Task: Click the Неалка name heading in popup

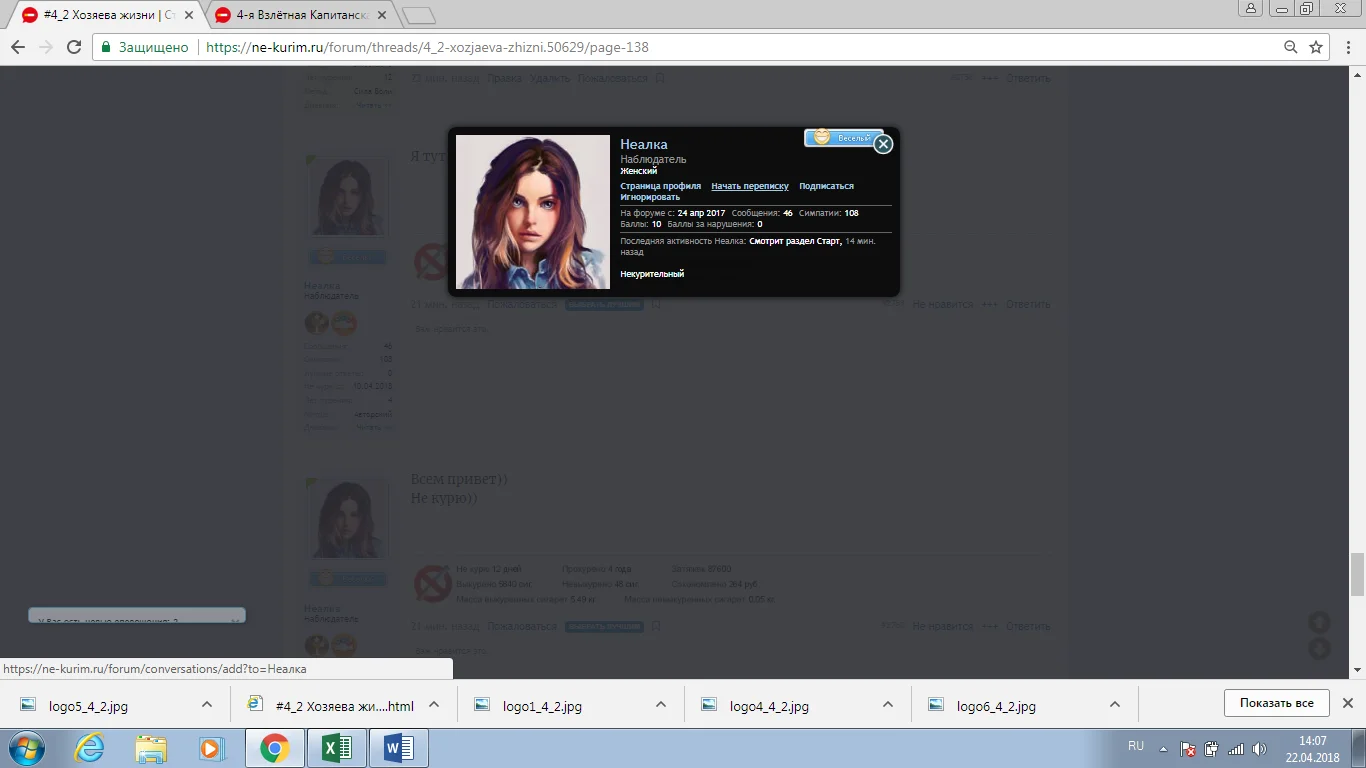Action: 644,144
